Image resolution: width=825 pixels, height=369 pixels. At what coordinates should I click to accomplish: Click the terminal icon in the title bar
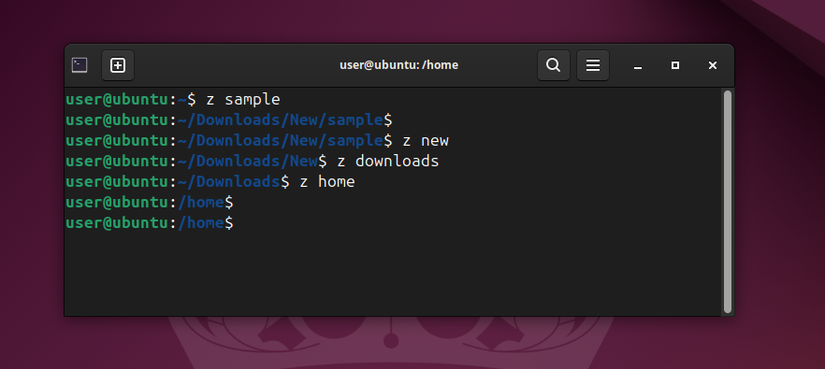tap(79, 65)
